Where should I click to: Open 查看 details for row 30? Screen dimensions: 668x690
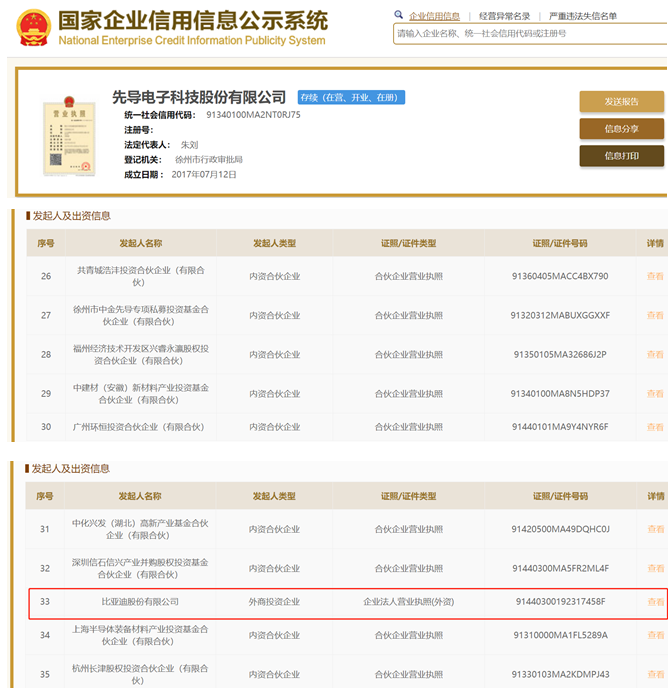(655, 427)
